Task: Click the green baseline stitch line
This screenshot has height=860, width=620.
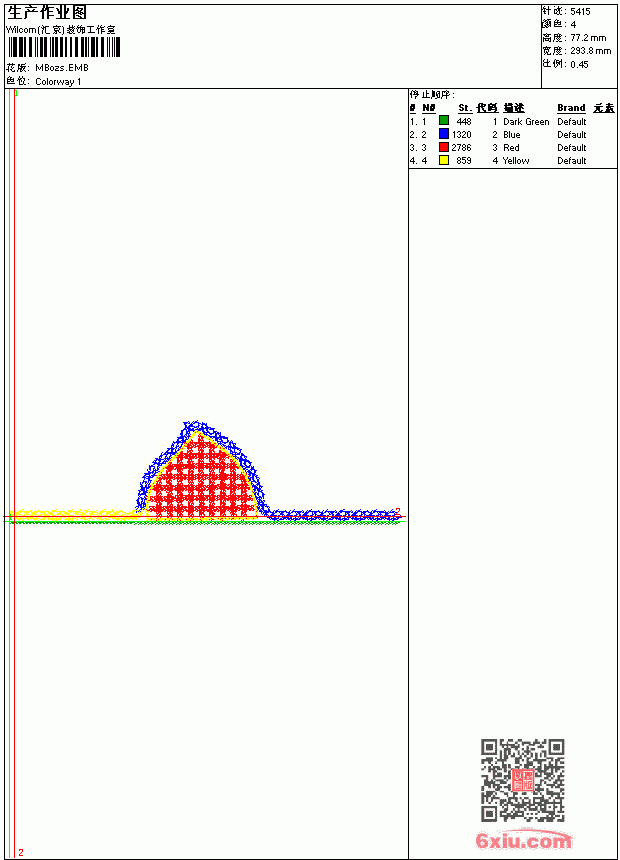Action: coord(208,522)
